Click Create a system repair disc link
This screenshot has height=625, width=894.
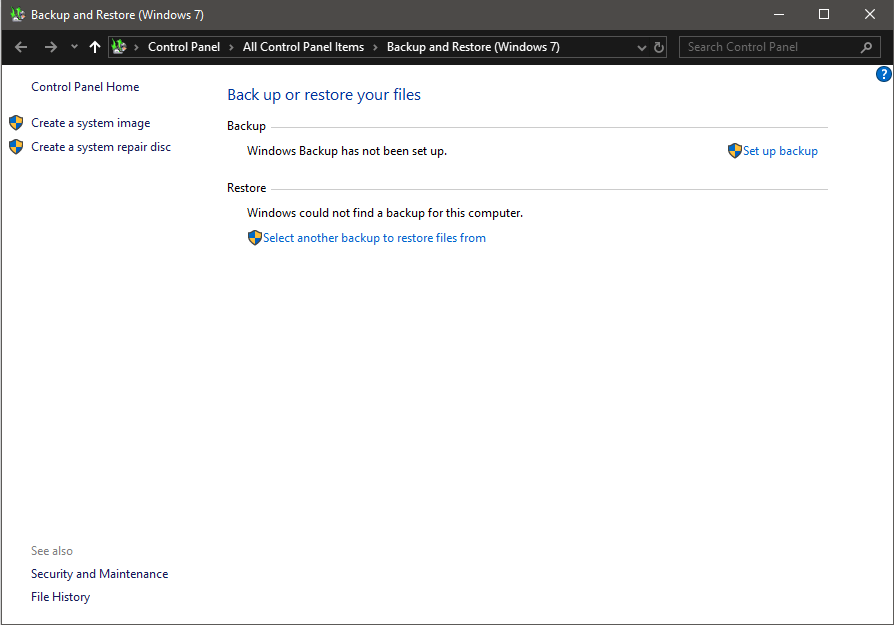[x=101, y=147]
